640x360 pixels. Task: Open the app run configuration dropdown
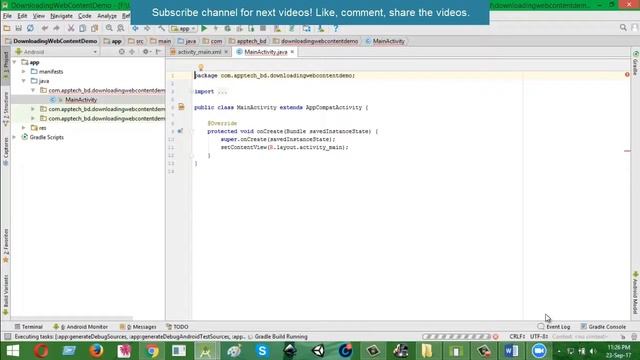click(x=183, y=29)
